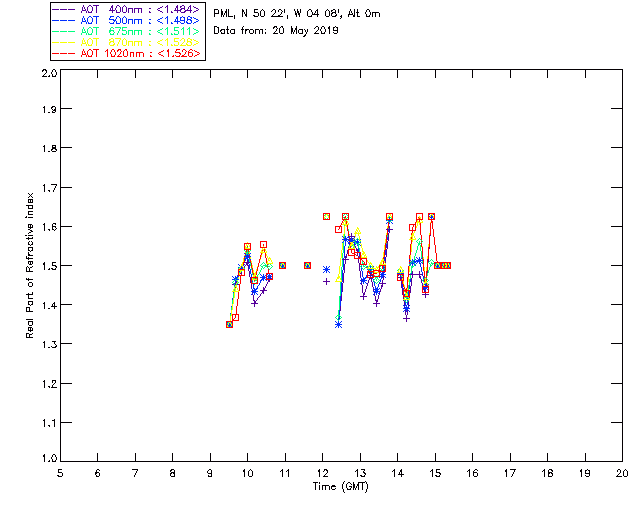Click the 11 x-axis tick label
Screen dimensions: 640x512
[x=285, y=473]
